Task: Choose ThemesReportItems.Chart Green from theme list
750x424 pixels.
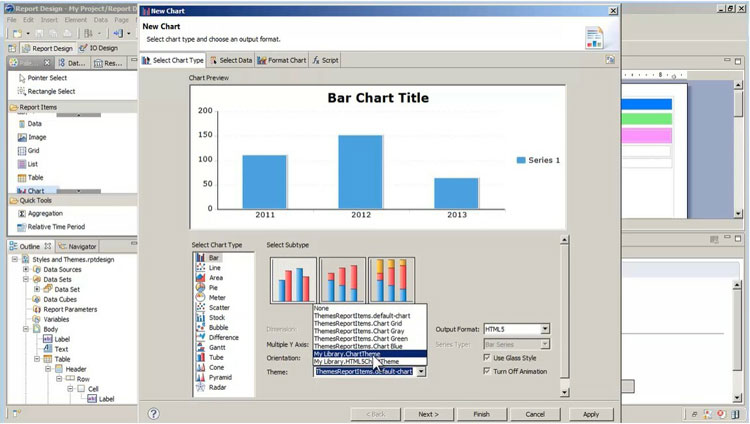Action: tap(360, 338)
